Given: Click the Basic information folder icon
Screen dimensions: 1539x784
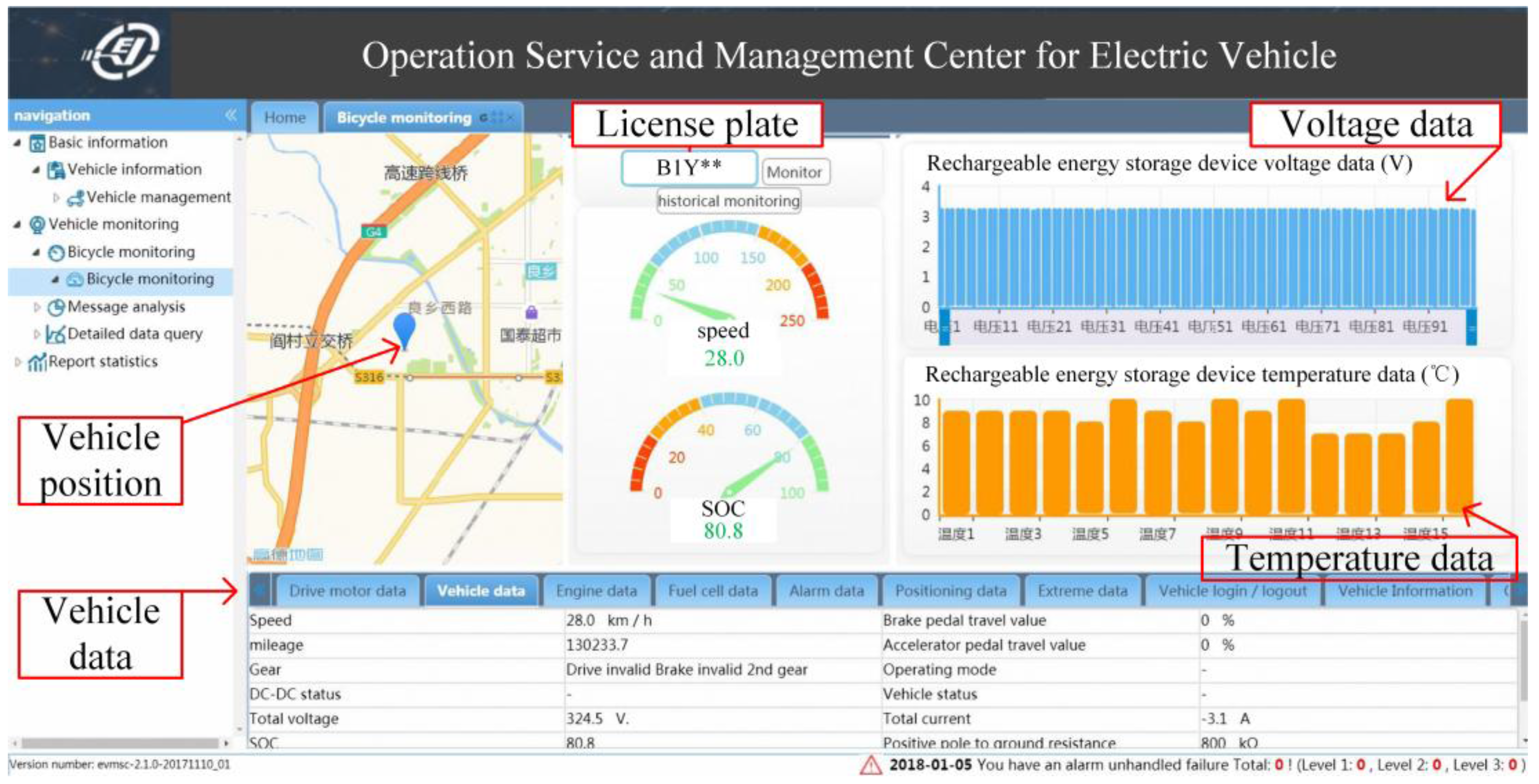Looking at the screenshot, I should [x=37, y=143].
